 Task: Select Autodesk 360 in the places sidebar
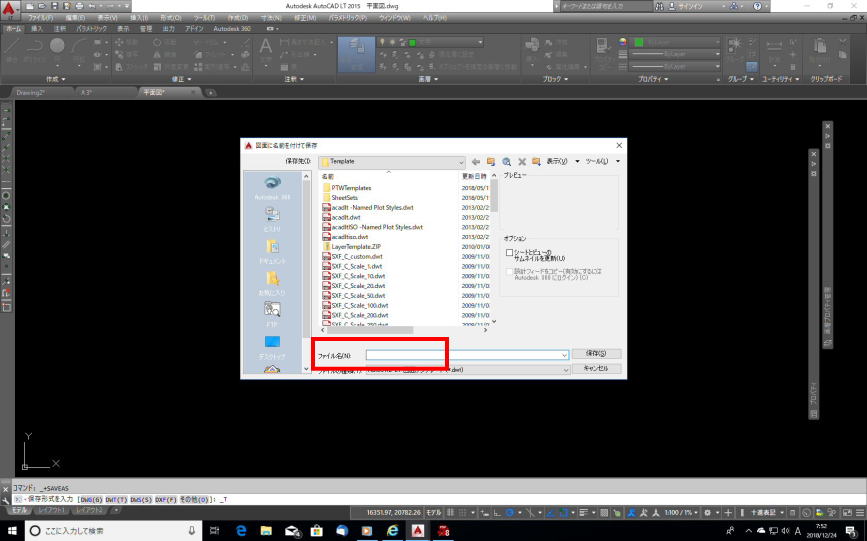(x=272, y=188)
